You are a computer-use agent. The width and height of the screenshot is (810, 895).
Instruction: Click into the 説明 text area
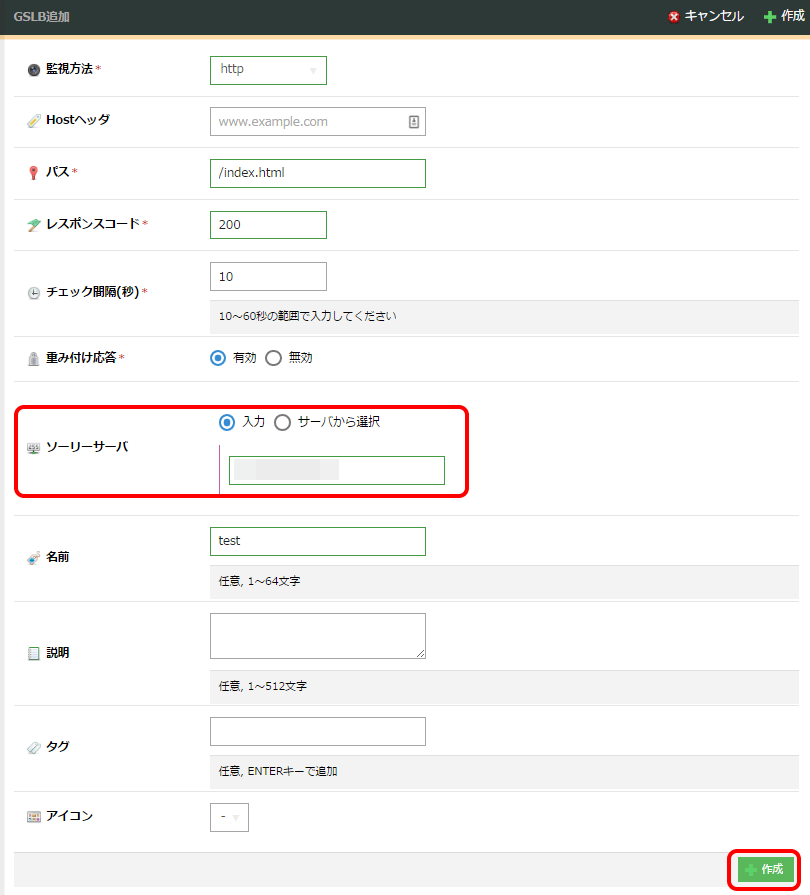tap(317, 636)
